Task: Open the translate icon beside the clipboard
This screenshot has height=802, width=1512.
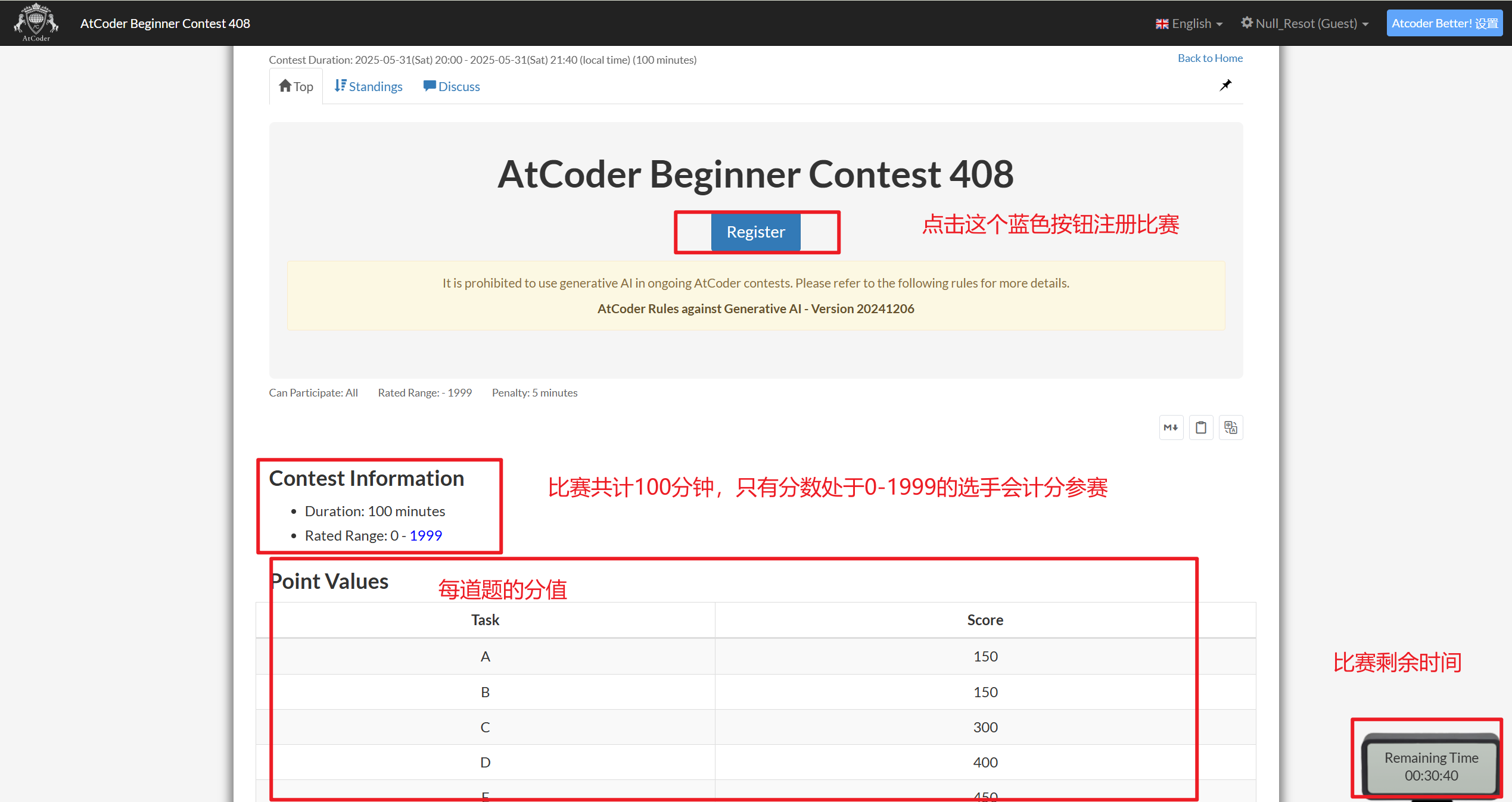Action: pos(1231,427)
